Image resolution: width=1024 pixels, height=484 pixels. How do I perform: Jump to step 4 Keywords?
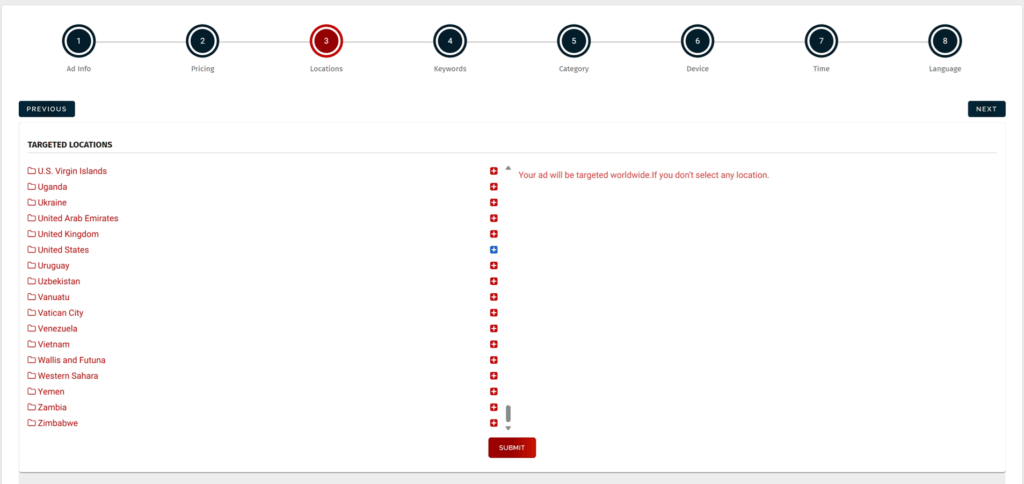click(450, 42)
